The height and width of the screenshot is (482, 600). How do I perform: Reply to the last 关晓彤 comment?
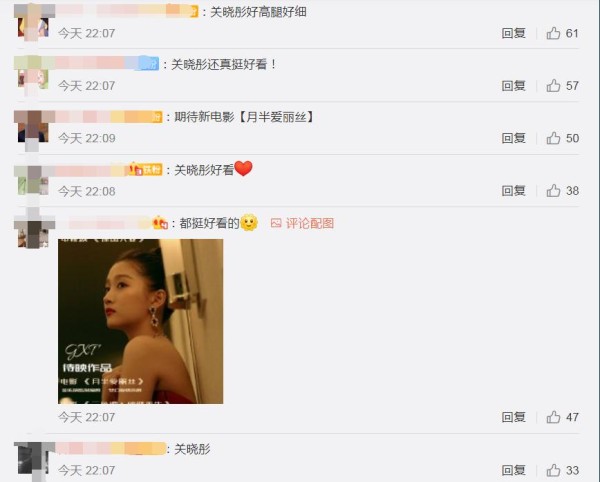pos(514,470)
